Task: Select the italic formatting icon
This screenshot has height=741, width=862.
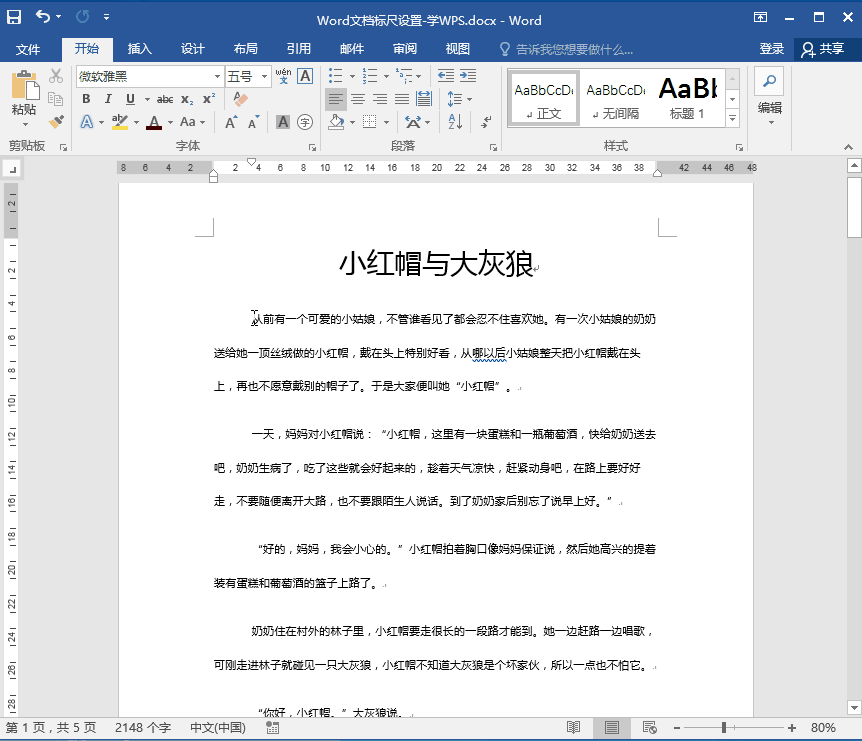Action: [x=108, y=98]
